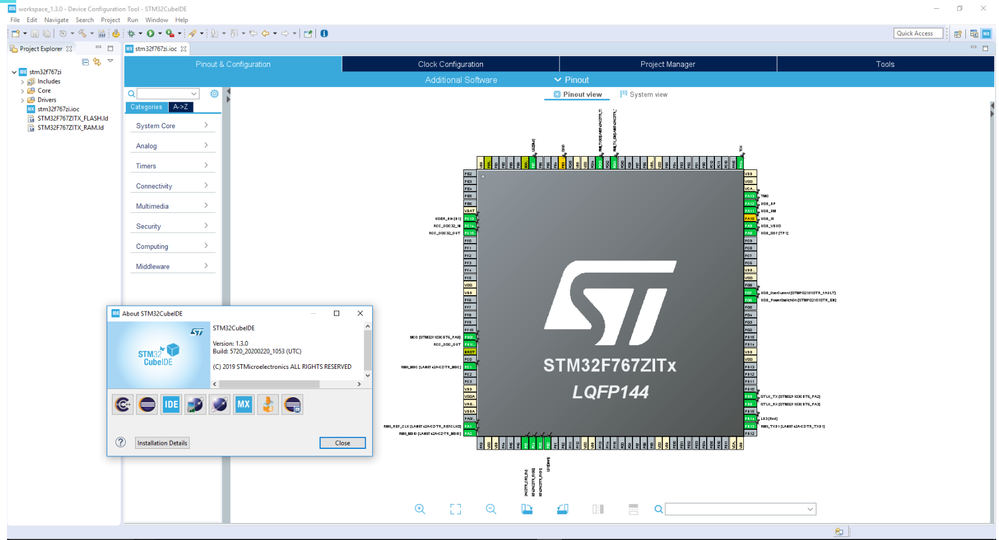Expand the Core folder
This screenshot has height=540, width=999.
coord(22,90)
